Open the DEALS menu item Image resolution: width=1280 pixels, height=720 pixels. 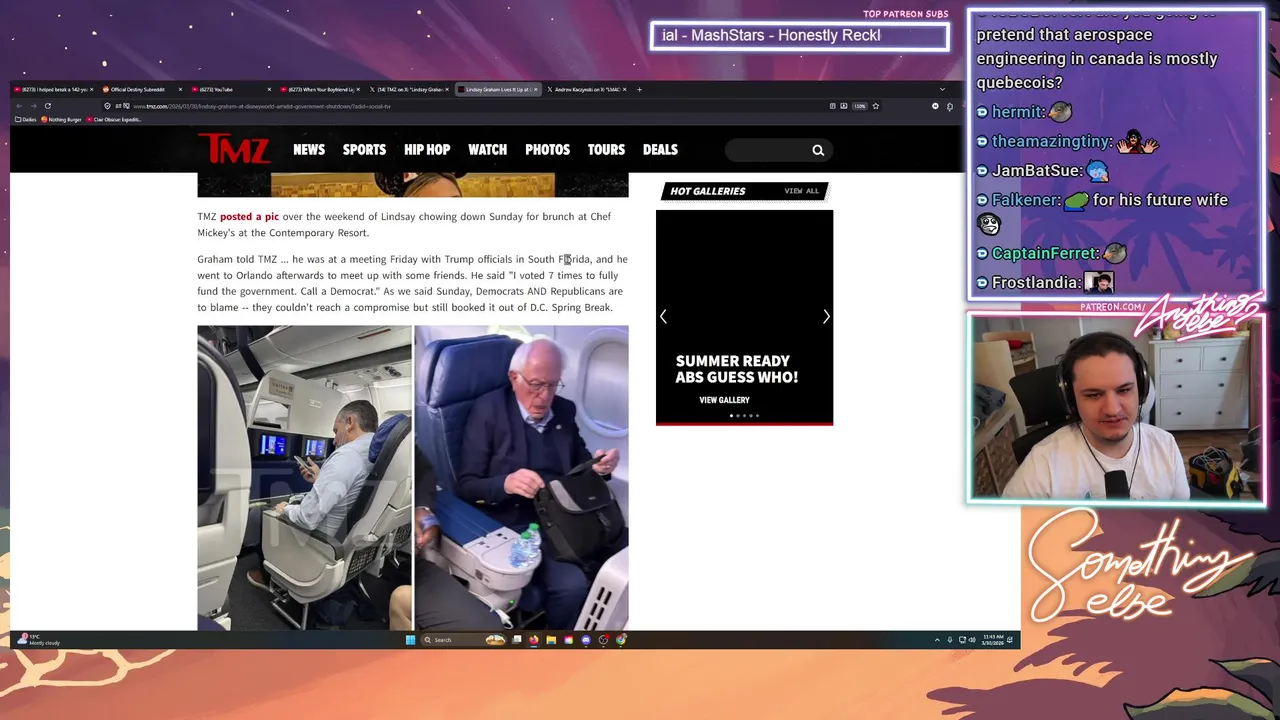click(660, 149)
